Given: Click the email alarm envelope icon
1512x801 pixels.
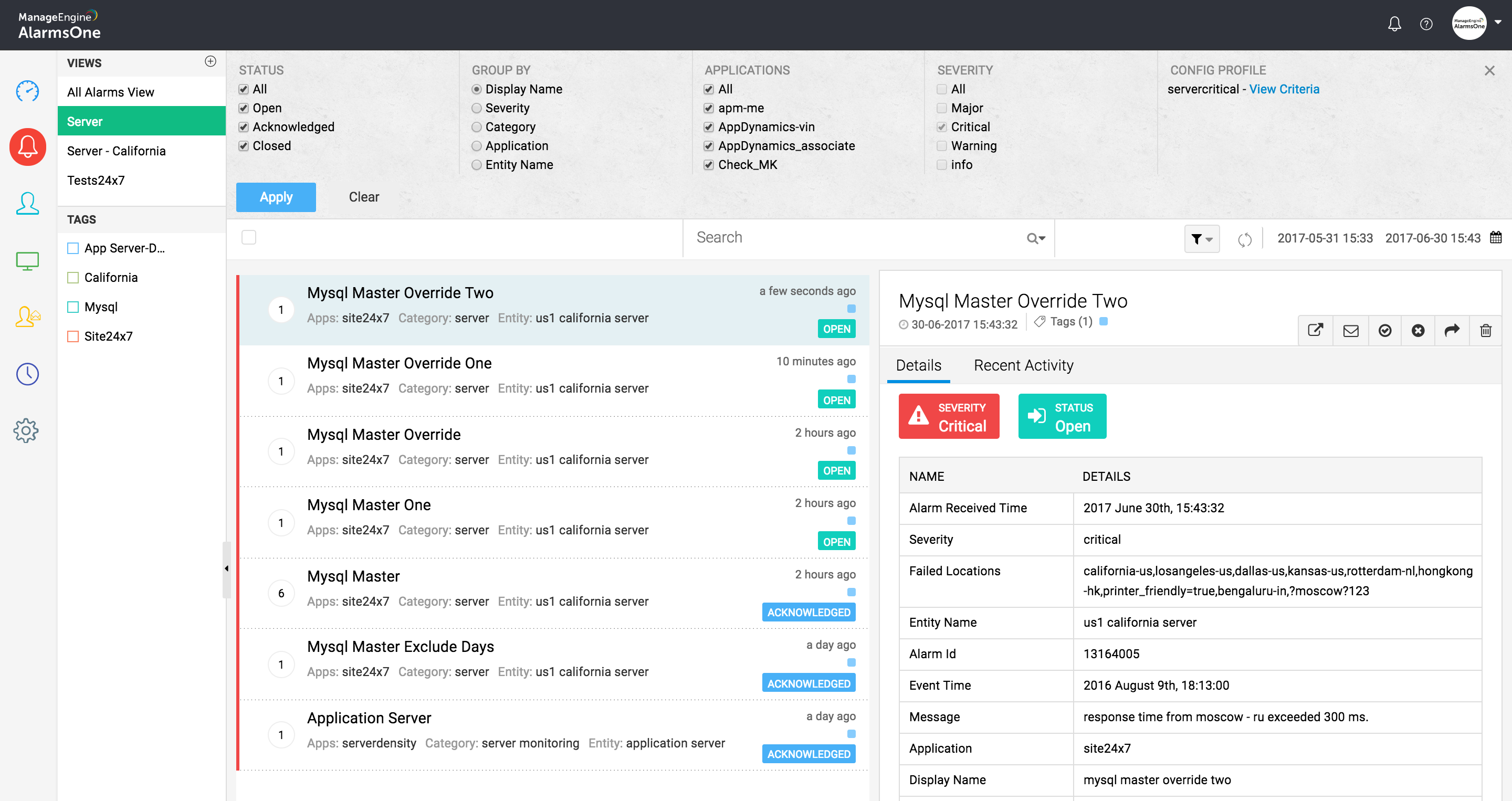Looking at the screenshot, I should coord(1351,330).
